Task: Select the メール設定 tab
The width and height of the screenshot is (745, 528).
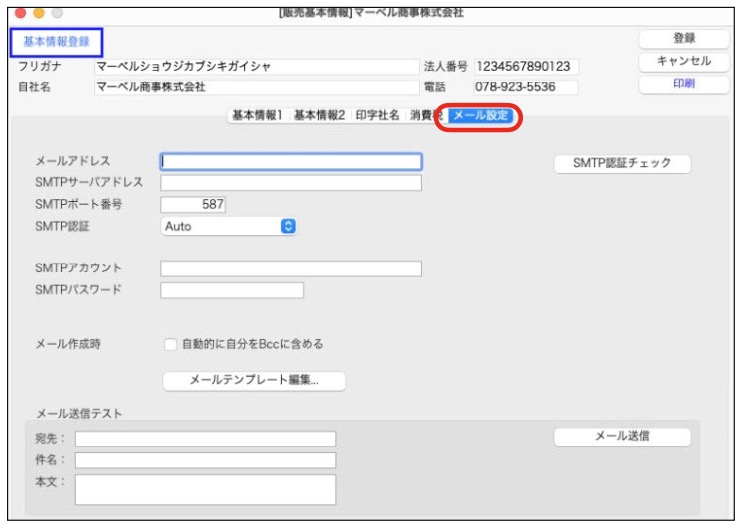Action: pos(480,116)
